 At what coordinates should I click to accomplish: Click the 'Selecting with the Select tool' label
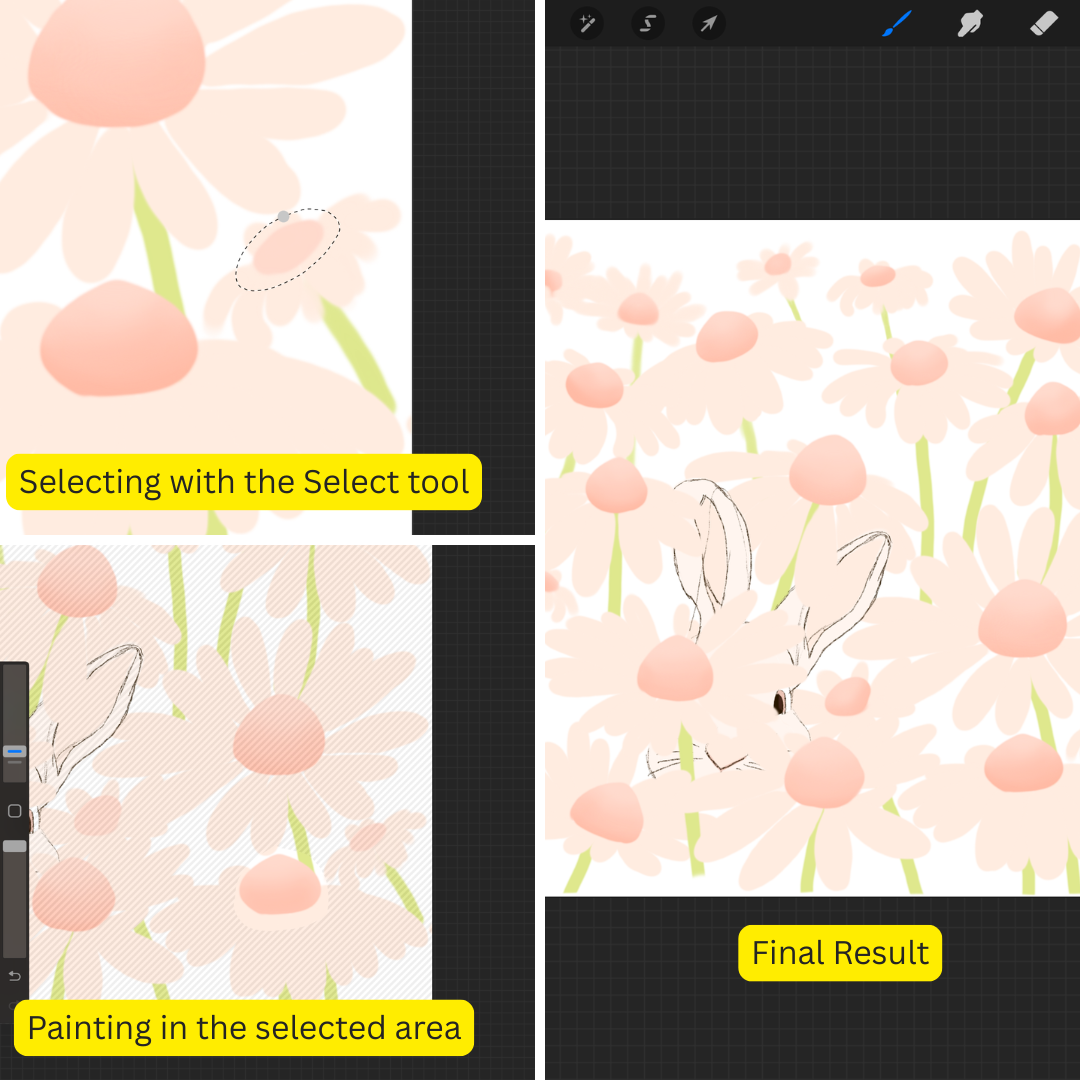tap(244, 482)
